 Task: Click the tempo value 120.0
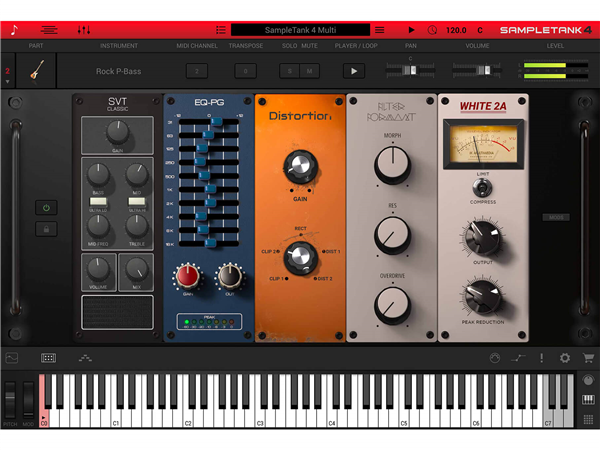[456, 30]
